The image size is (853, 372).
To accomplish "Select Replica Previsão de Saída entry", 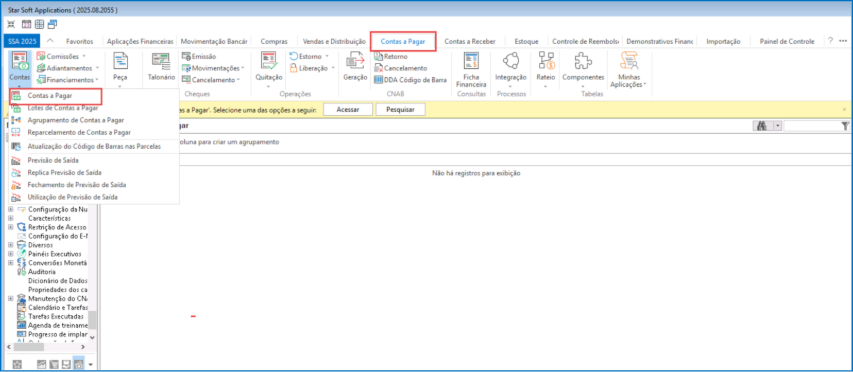I will (x=94, y=172).
